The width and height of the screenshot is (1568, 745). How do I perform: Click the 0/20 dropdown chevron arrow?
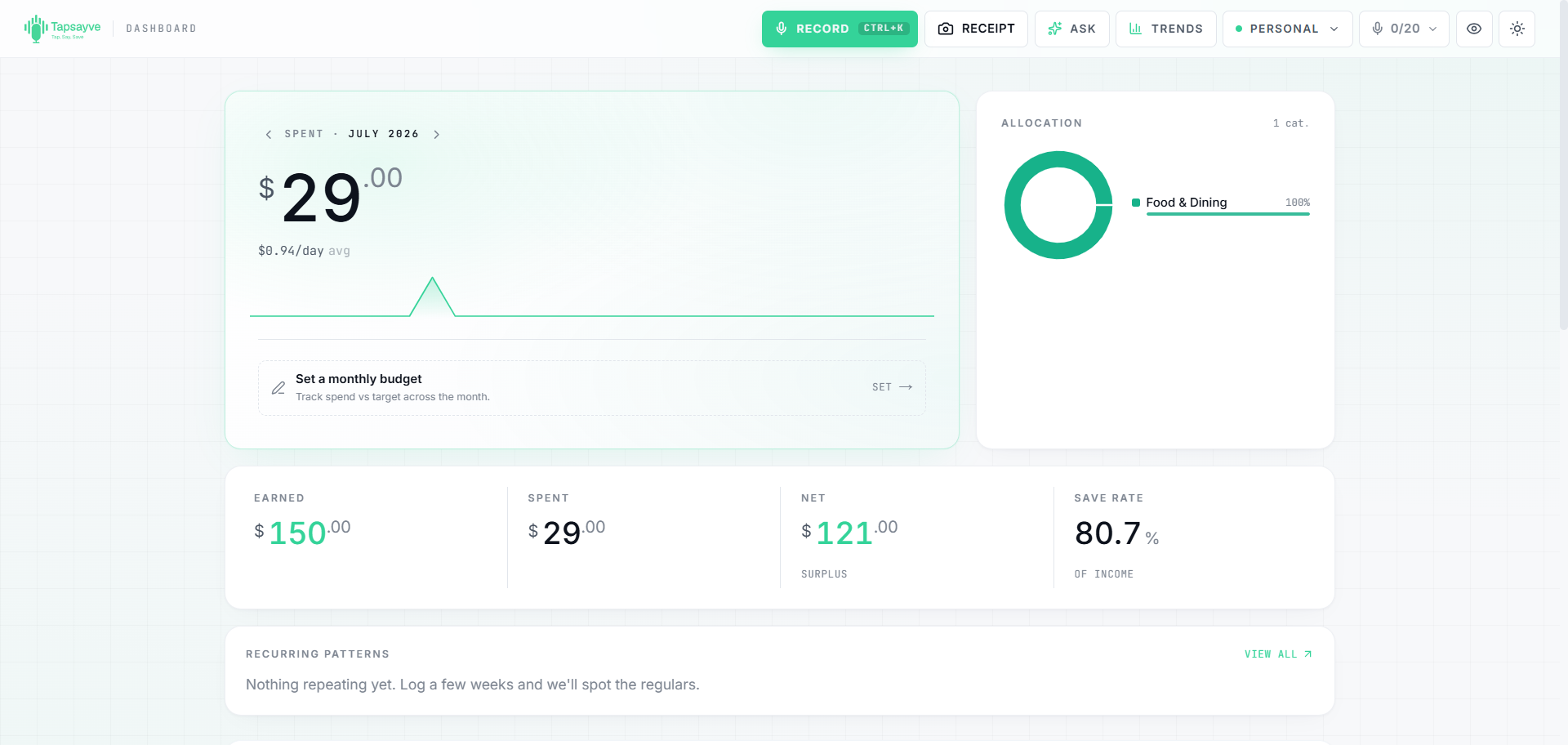[1432, 29]
